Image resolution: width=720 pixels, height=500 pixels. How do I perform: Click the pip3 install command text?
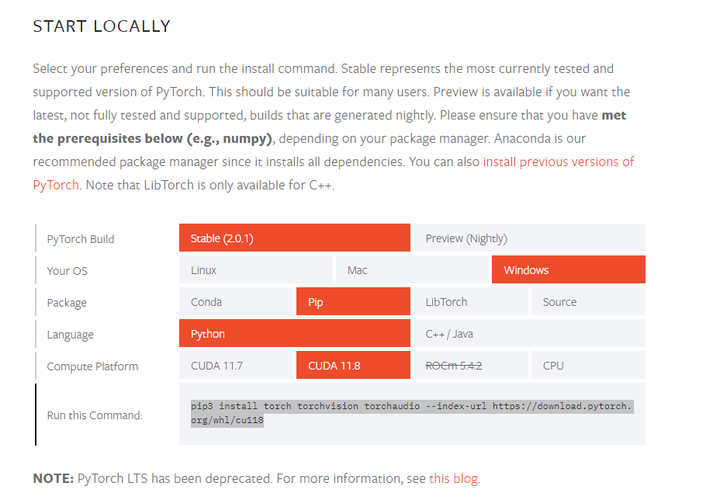pyautogui.click(x=411, y=413)
